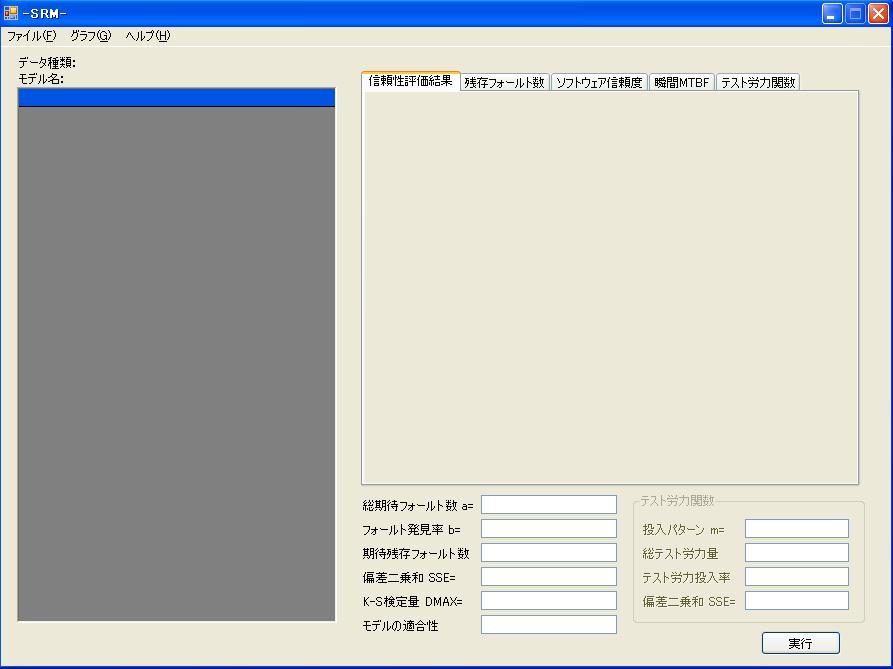
Task: Click the データ種類: label
Action: click(47, 63)
